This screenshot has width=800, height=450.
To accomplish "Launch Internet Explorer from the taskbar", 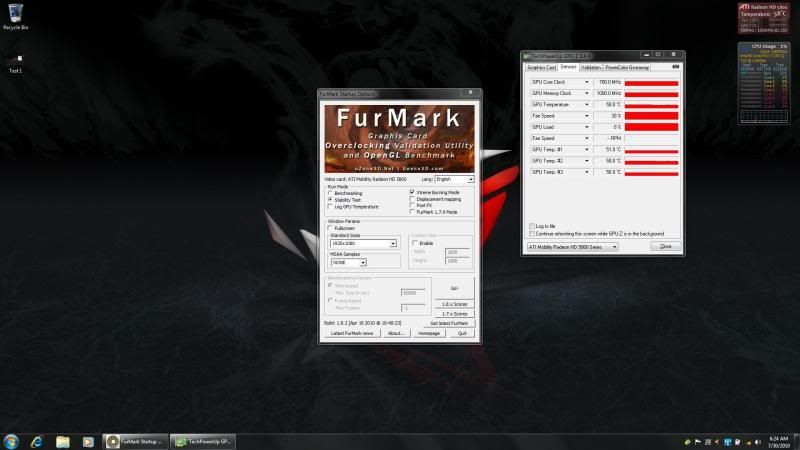I will [37, 441].
